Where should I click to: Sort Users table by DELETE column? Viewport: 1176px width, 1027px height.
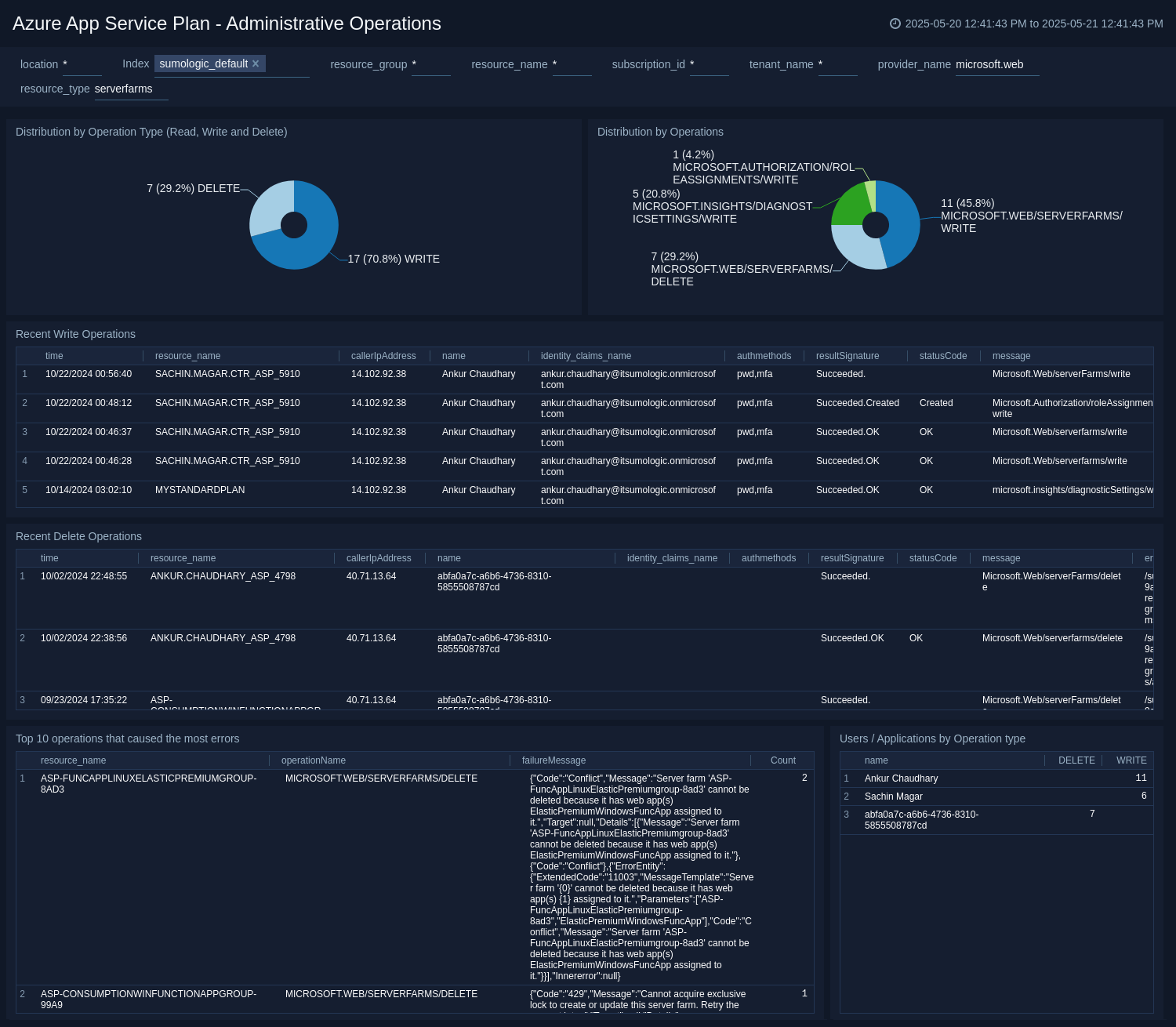coord(1076,760)
